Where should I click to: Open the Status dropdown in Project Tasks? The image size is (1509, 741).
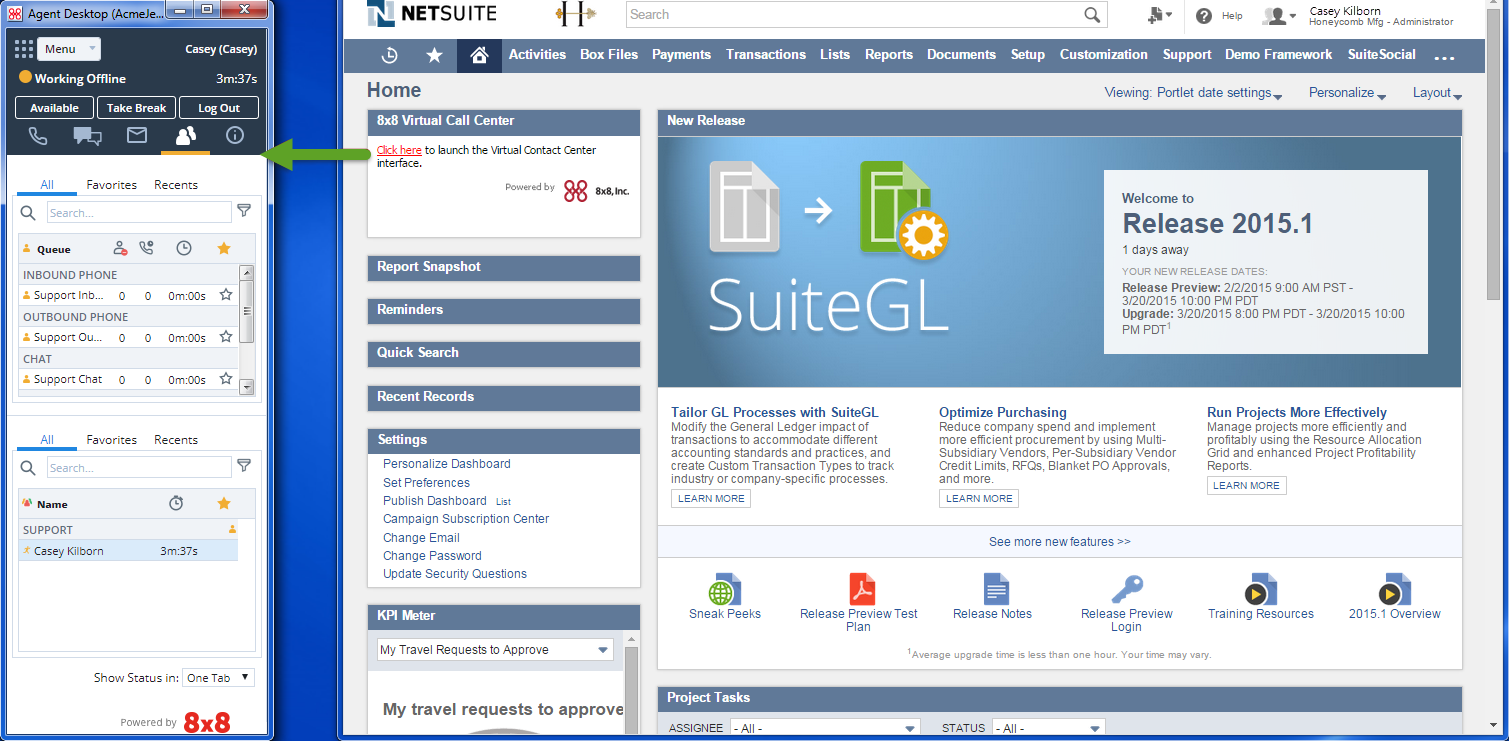(1051, 729)
